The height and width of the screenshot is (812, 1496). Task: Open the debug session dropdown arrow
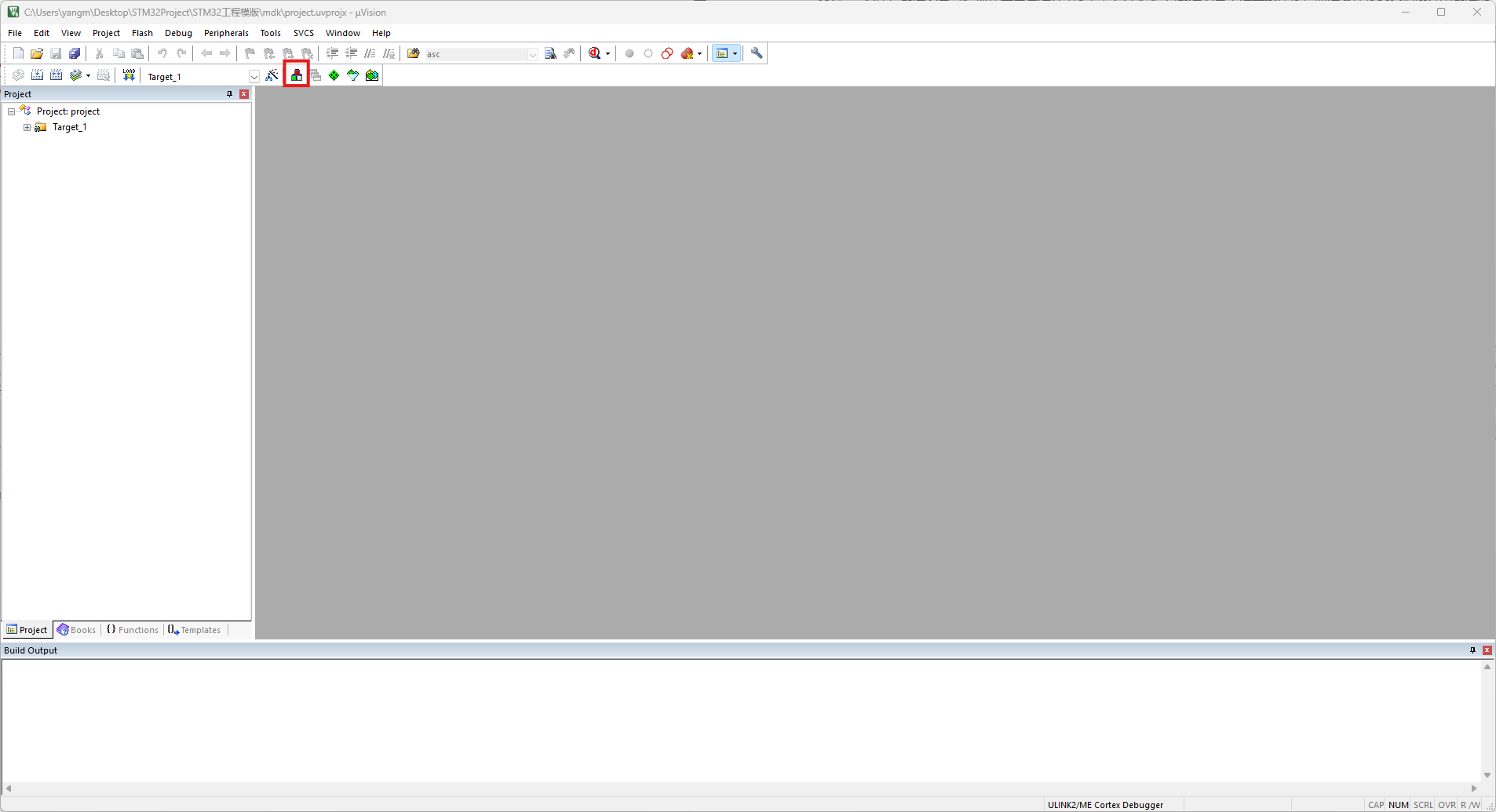[x=608, y=54]
